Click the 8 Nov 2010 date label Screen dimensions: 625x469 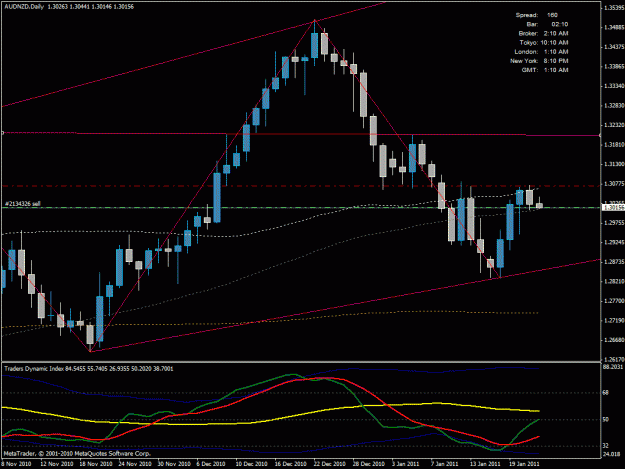[16, 464]
